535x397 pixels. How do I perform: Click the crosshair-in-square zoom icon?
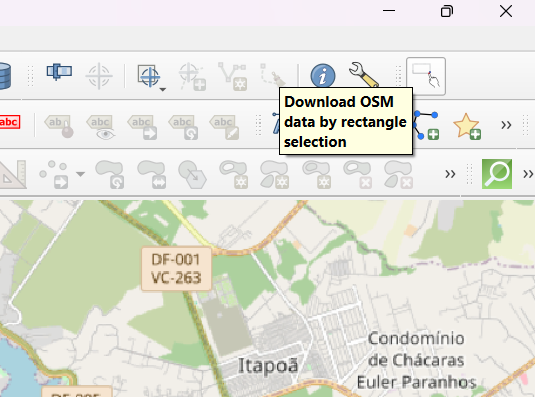coord(149,76)
